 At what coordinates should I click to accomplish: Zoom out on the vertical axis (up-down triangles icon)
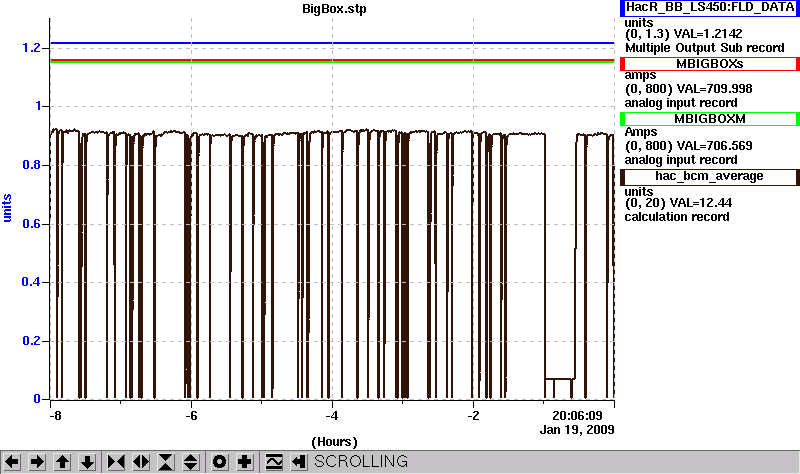click(191, 462)
